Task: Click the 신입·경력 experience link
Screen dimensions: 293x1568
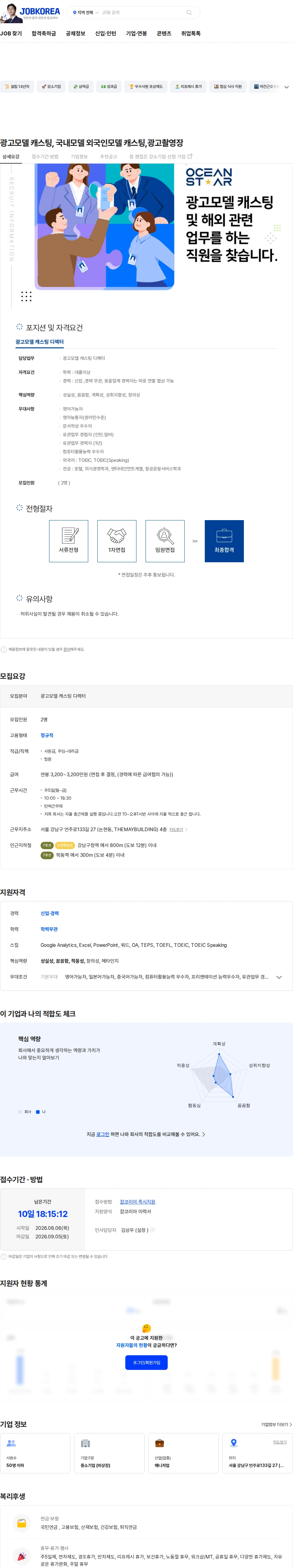Action: click(49, 913)
